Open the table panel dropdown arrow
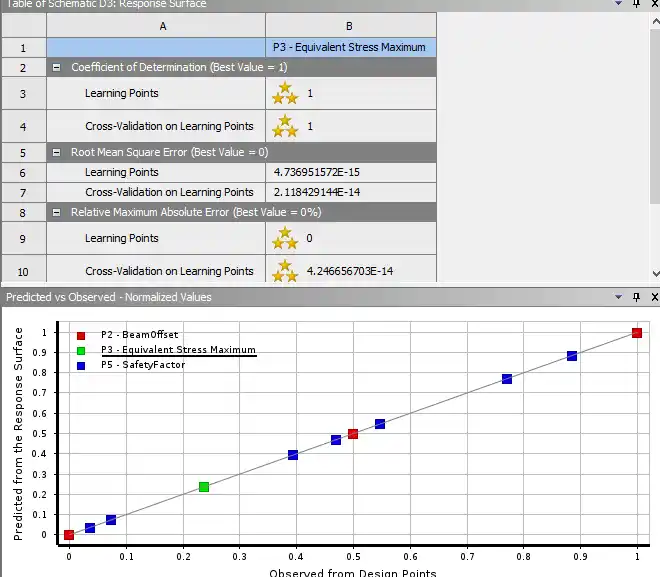660x577 pixels. (618, 3)
